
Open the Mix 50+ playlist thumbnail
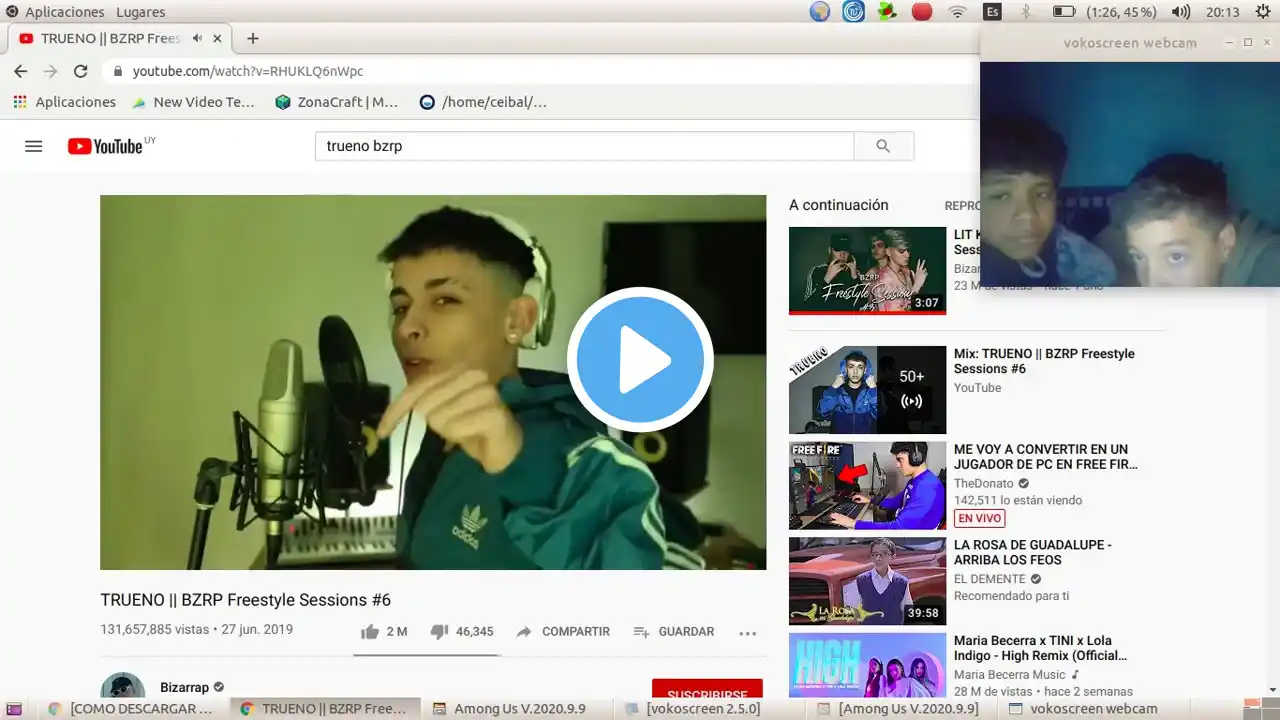[x=867, y=390]
